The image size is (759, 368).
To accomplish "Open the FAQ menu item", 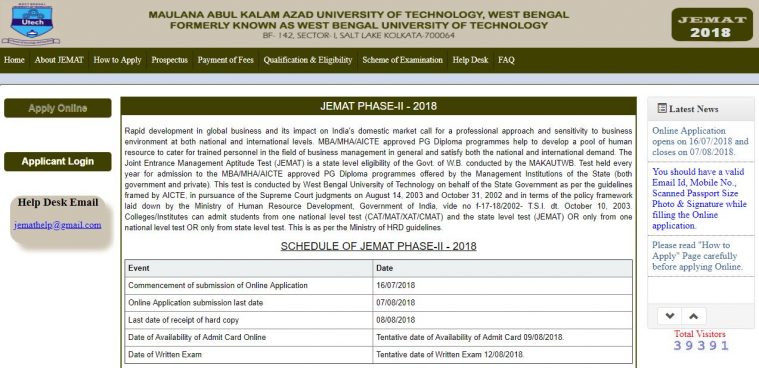I will 506,60.
